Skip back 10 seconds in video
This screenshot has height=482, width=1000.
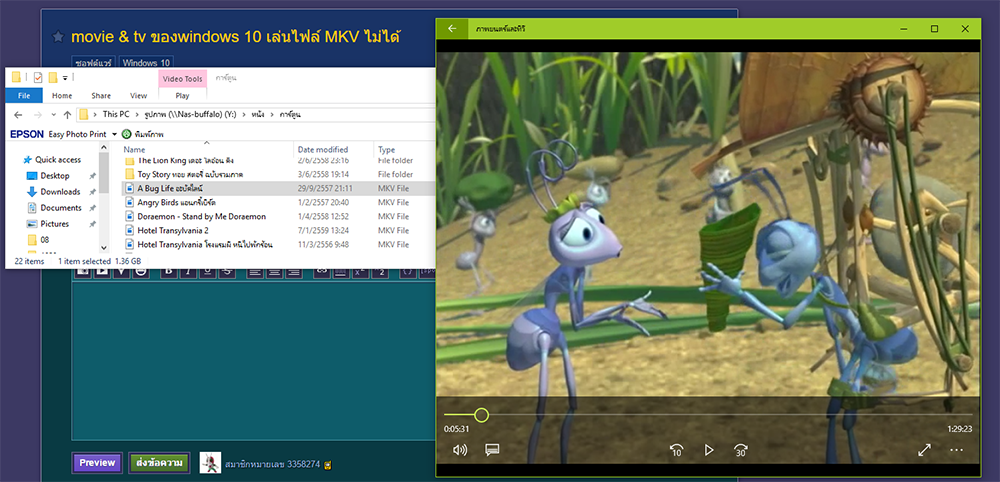676,450
